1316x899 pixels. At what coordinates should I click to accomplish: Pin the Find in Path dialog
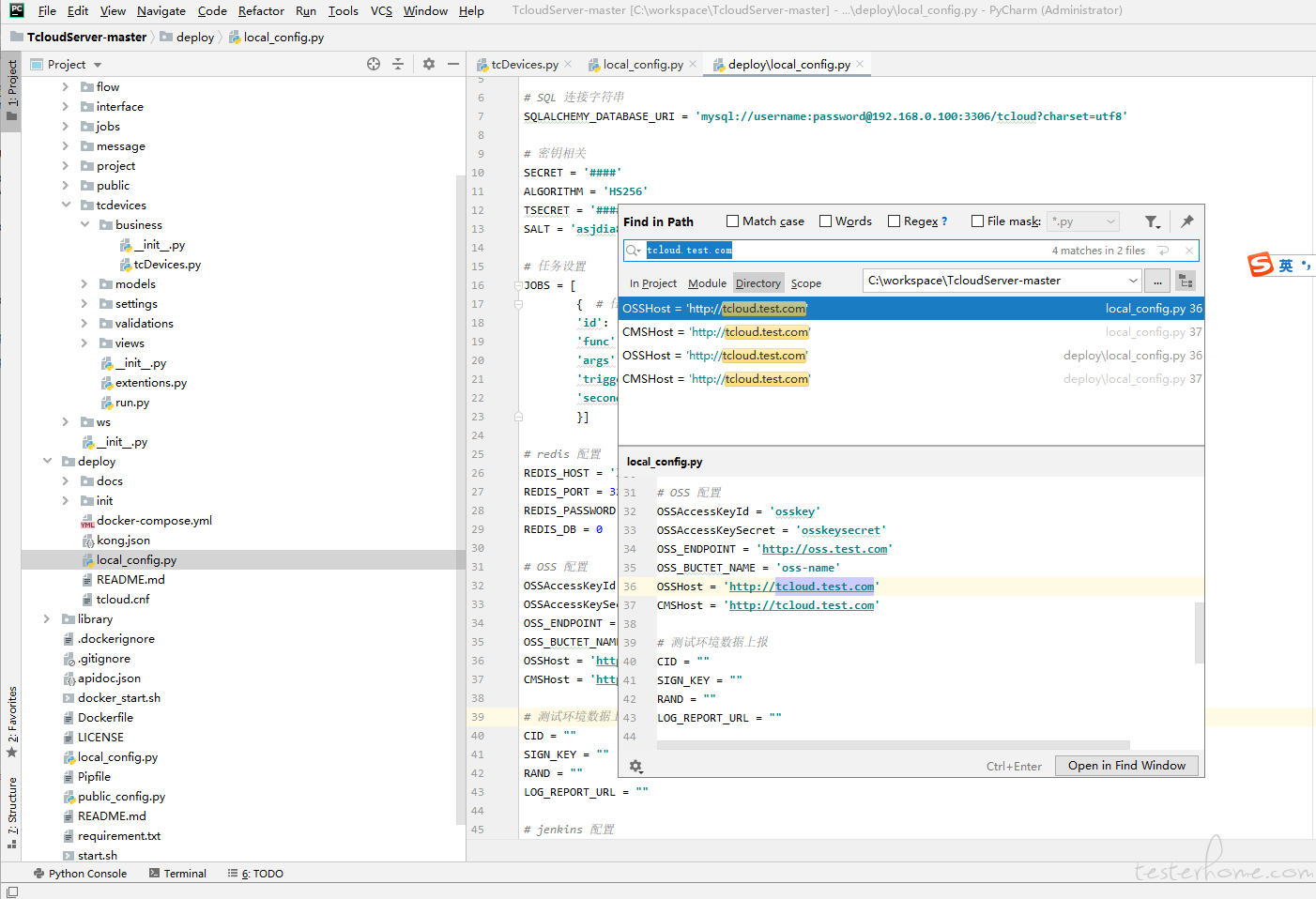[1187, 221]
